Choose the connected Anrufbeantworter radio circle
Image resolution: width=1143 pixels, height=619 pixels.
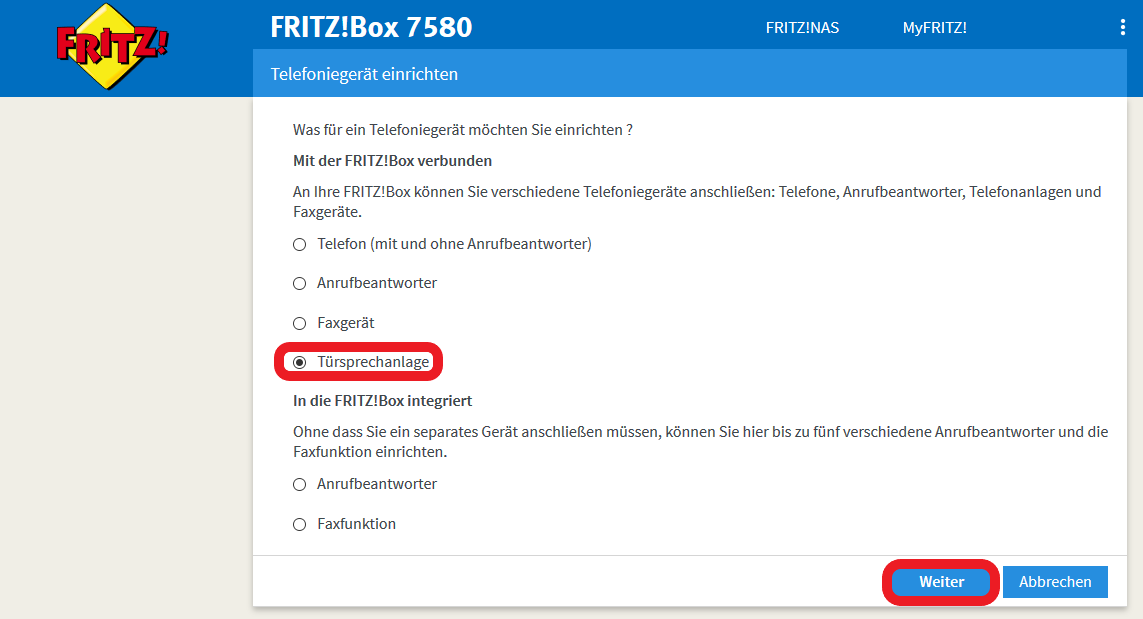[x=299, y=284]
